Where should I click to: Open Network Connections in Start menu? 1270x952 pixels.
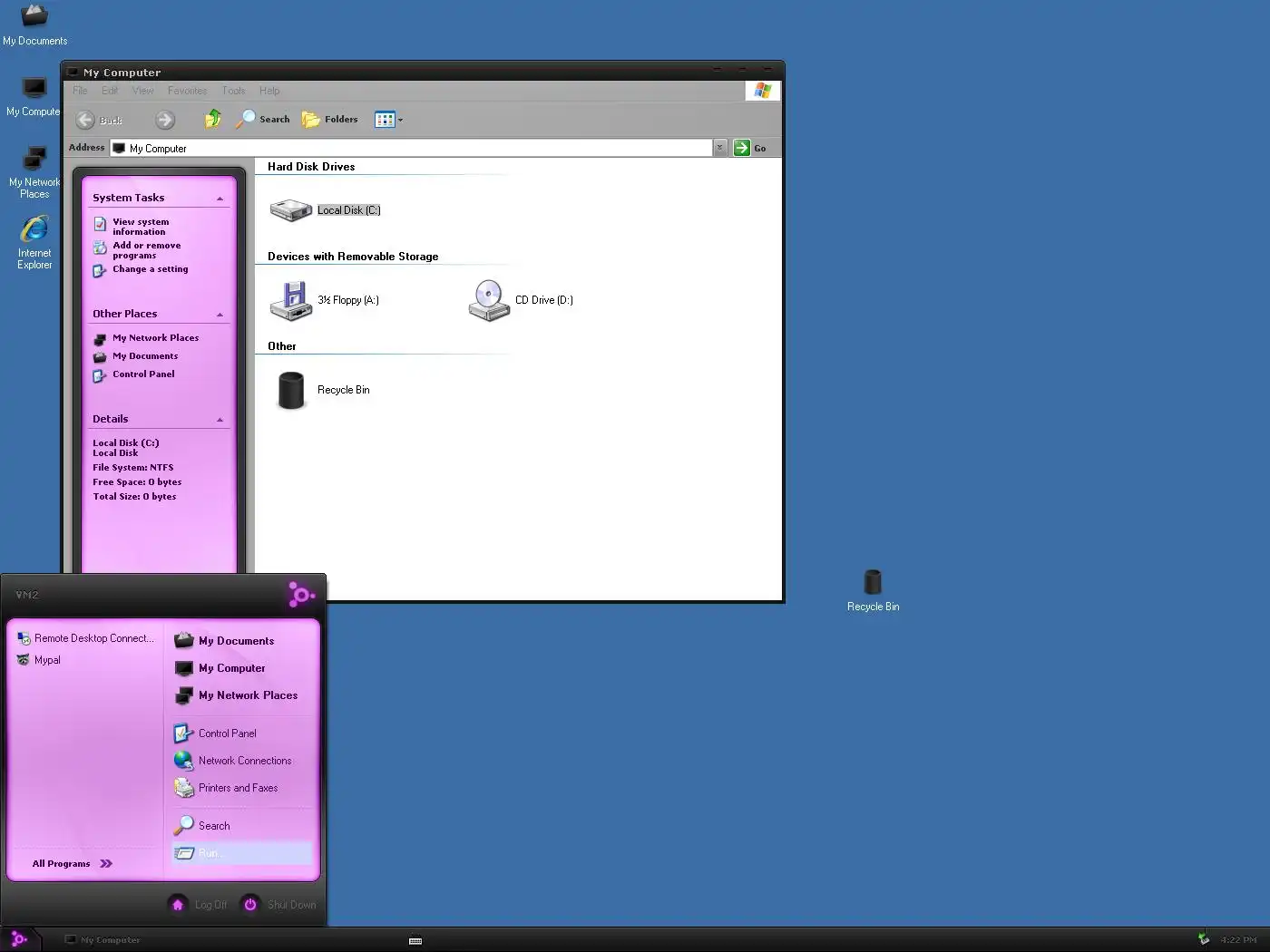coord(241,761)
